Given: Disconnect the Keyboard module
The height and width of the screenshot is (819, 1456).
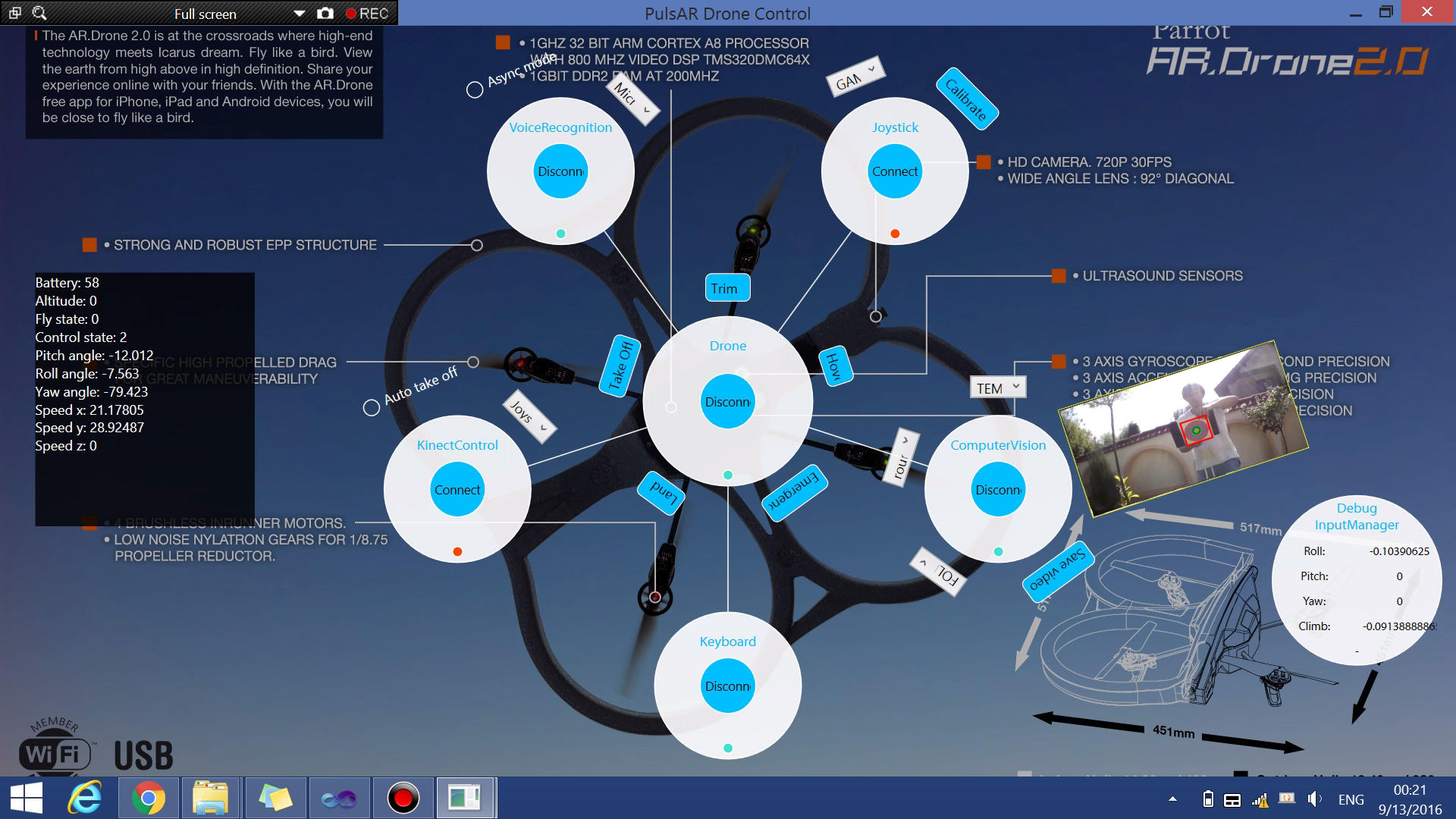Looking at the screenshot, I should point(728,686).
